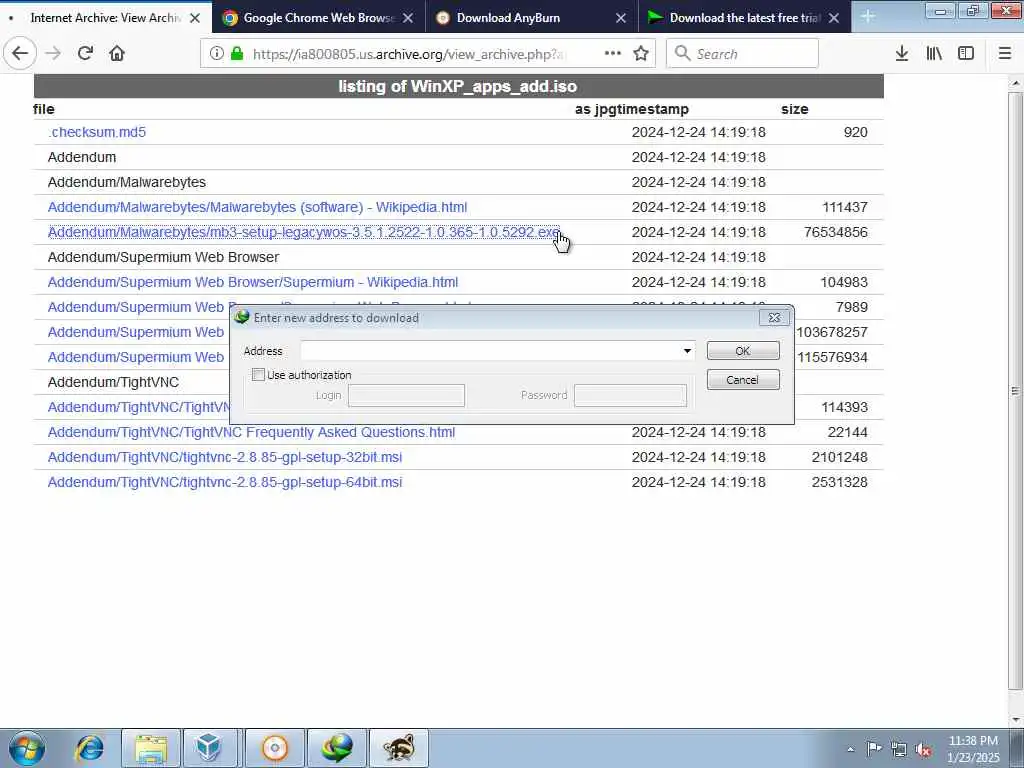Switch to Download the latest free trial tab

(744, 18)
